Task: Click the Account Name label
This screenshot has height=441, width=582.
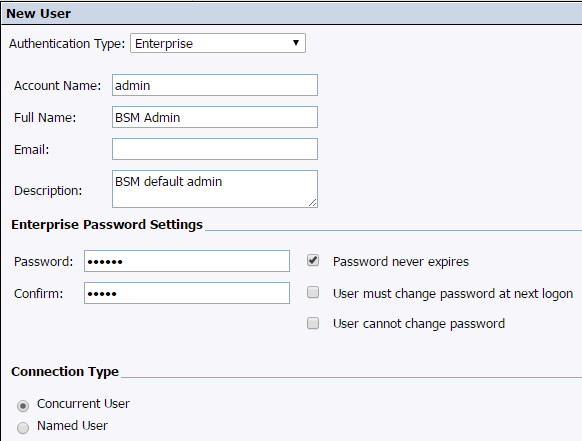Action: [x=58, y=86]
